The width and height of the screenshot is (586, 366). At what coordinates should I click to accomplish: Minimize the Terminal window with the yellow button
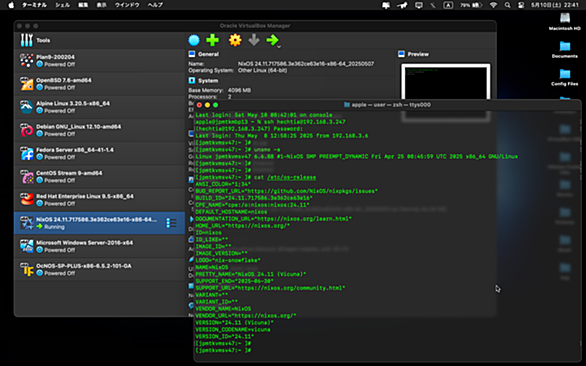pyautogui.click(x=207, y=105)
